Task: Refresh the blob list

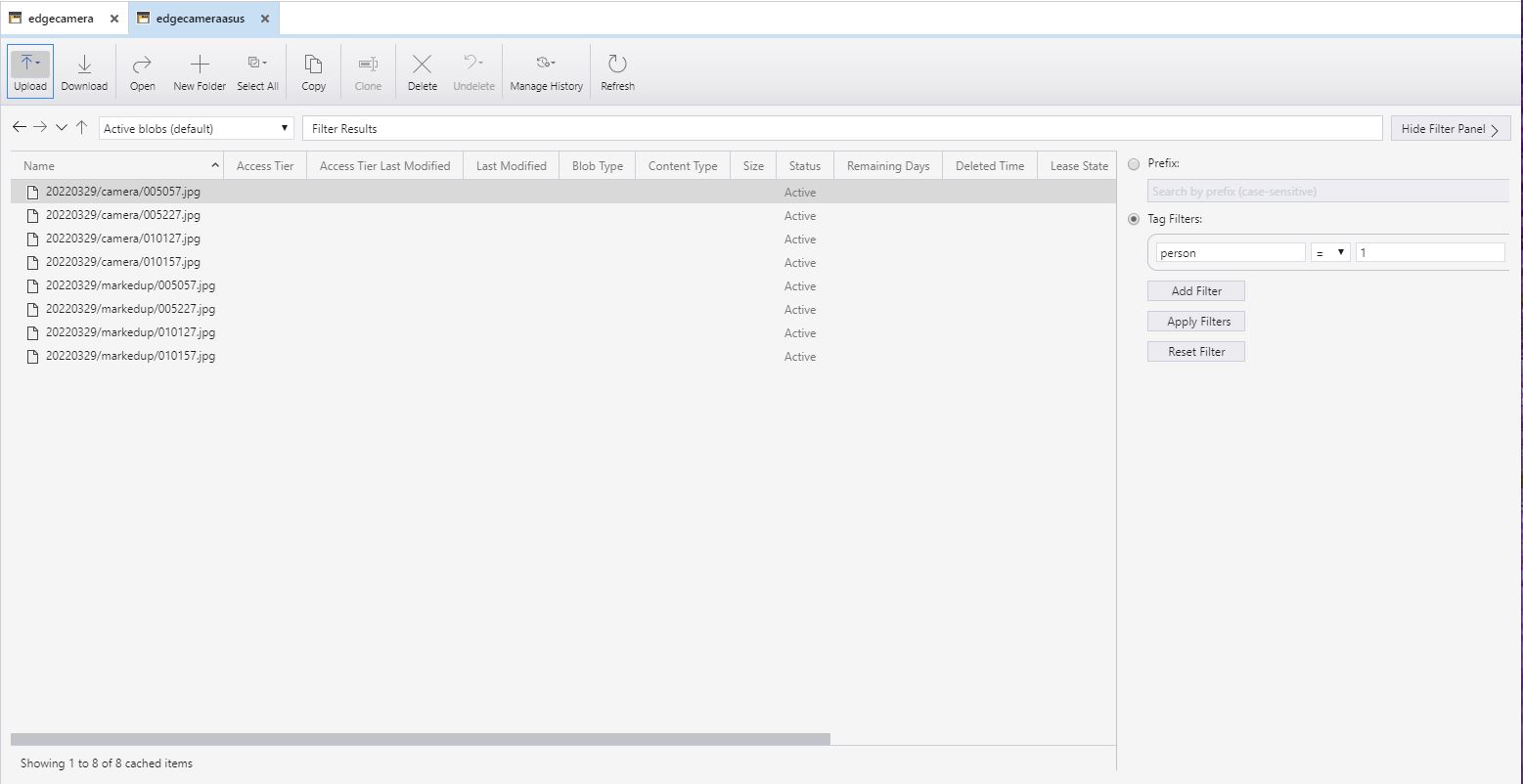Action: click(x=617, y=71)
